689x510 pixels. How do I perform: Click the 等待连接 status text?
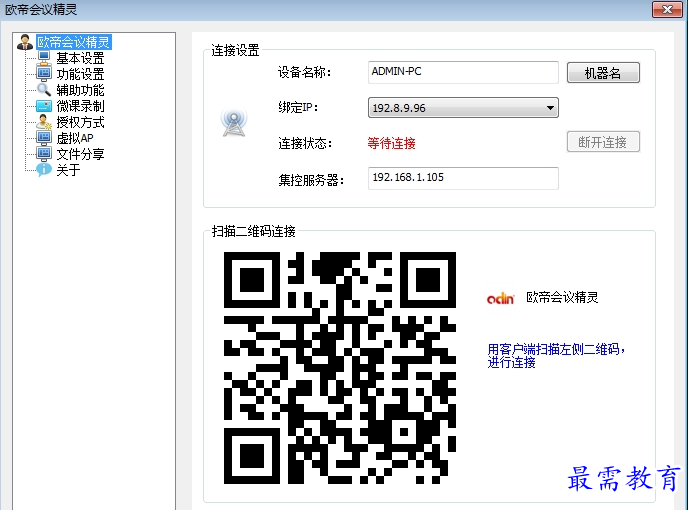[392, 143]
